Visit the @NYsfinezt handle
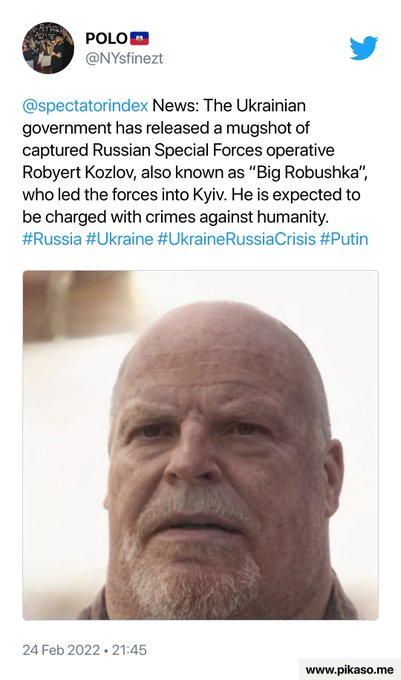Screen dimensions: 401x680 pos(124,58)
